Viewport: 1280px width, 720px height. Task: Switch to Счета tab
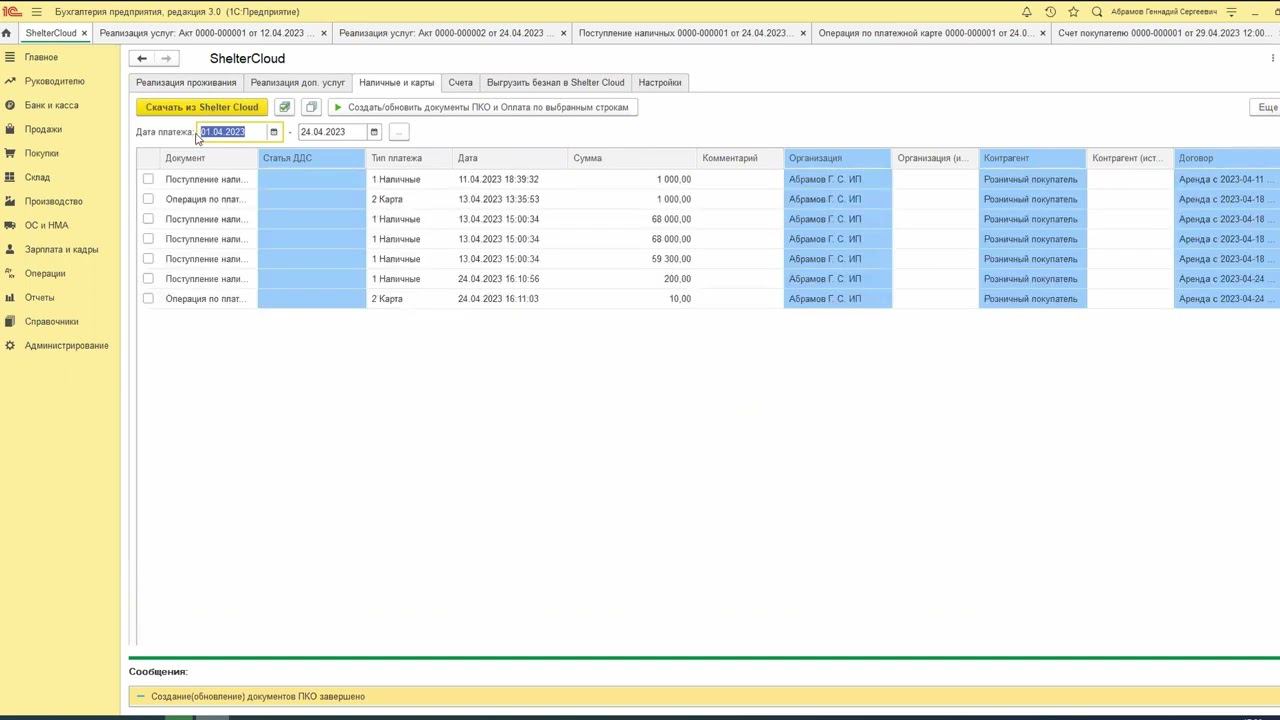[x=460, y=83]
